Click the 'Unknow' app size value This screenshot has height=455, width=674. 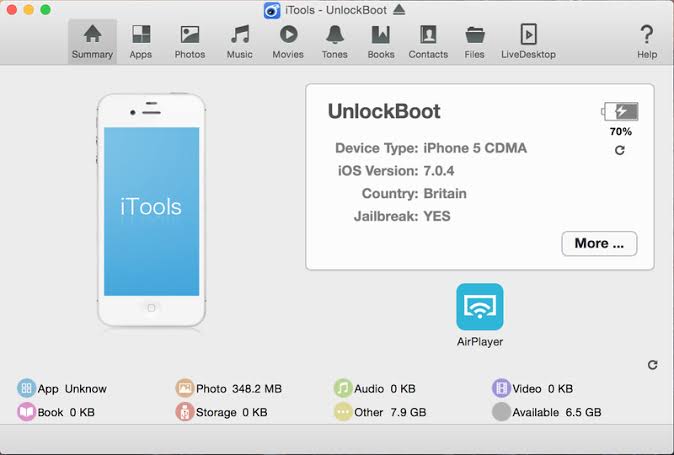[86, 389]
